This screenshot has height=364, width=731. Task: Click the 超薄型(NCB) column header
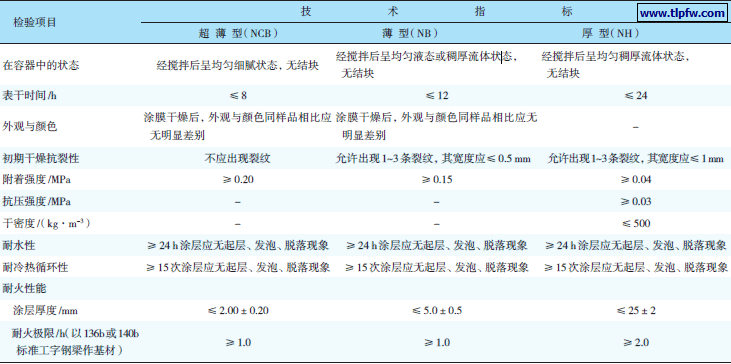(x=238, y=34)
